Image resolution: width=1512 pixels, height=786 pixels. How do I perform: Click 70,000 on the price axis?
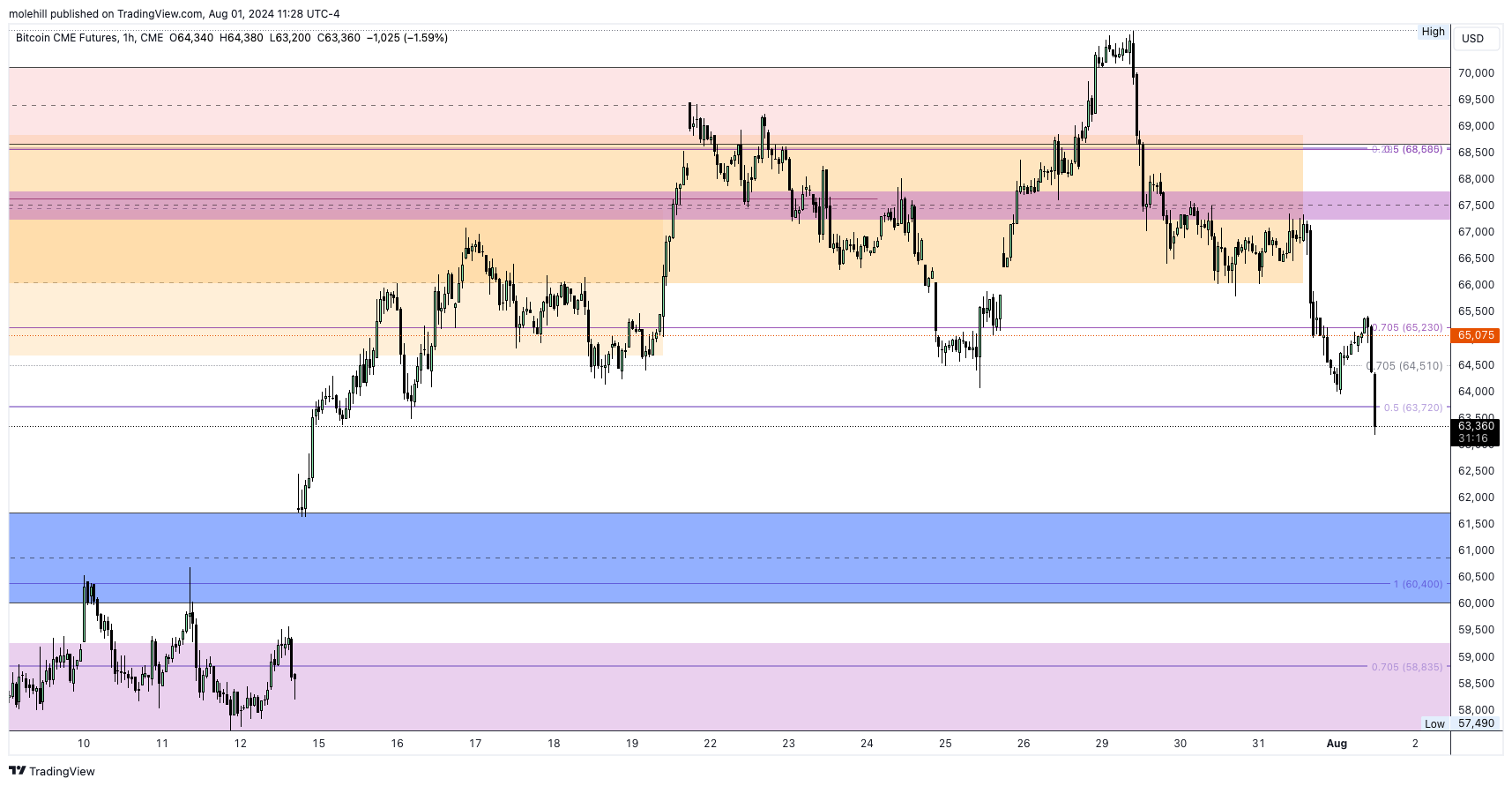(x=1476, y=73)
